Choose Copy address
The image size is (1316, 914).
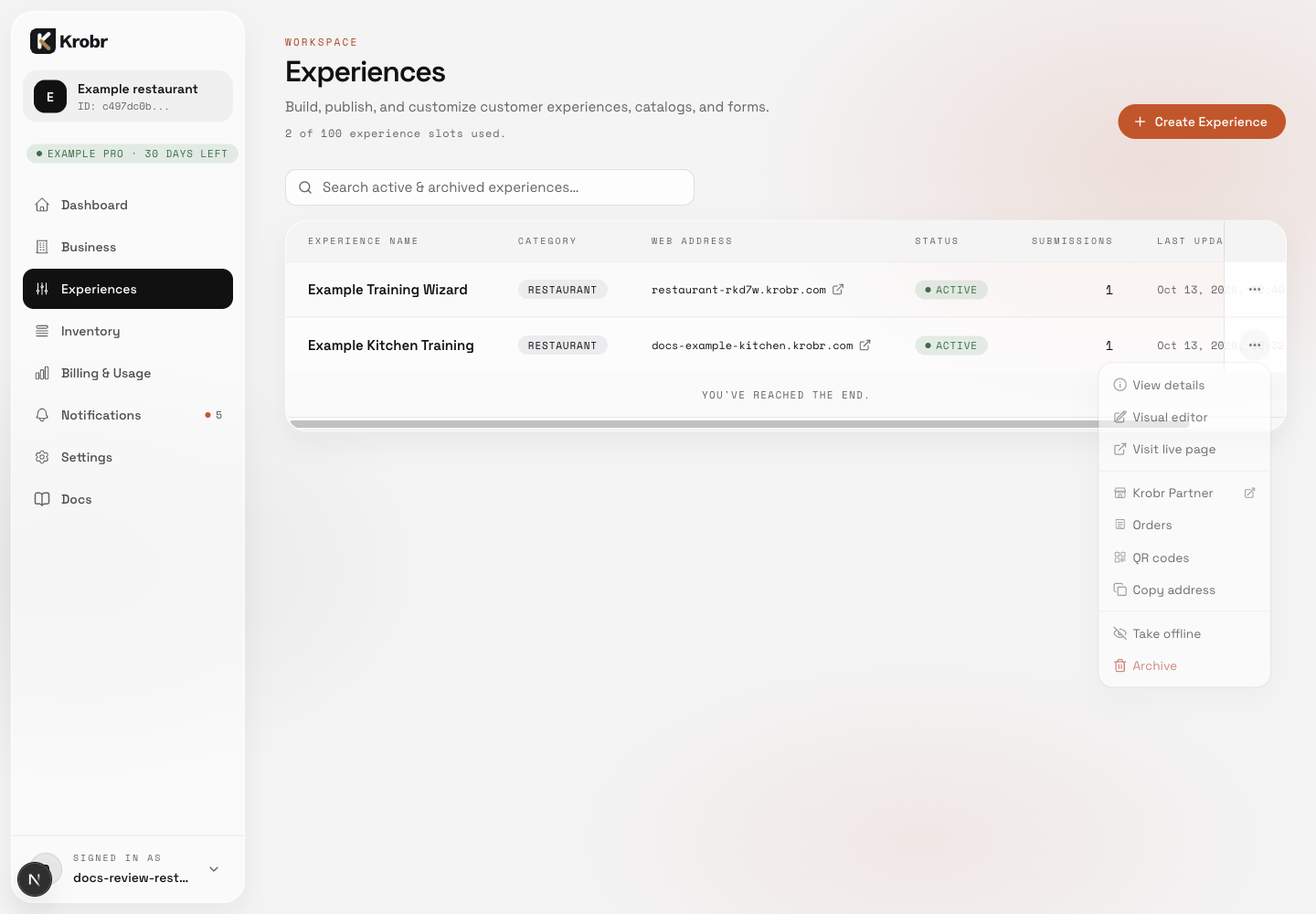click(1184, 590)
